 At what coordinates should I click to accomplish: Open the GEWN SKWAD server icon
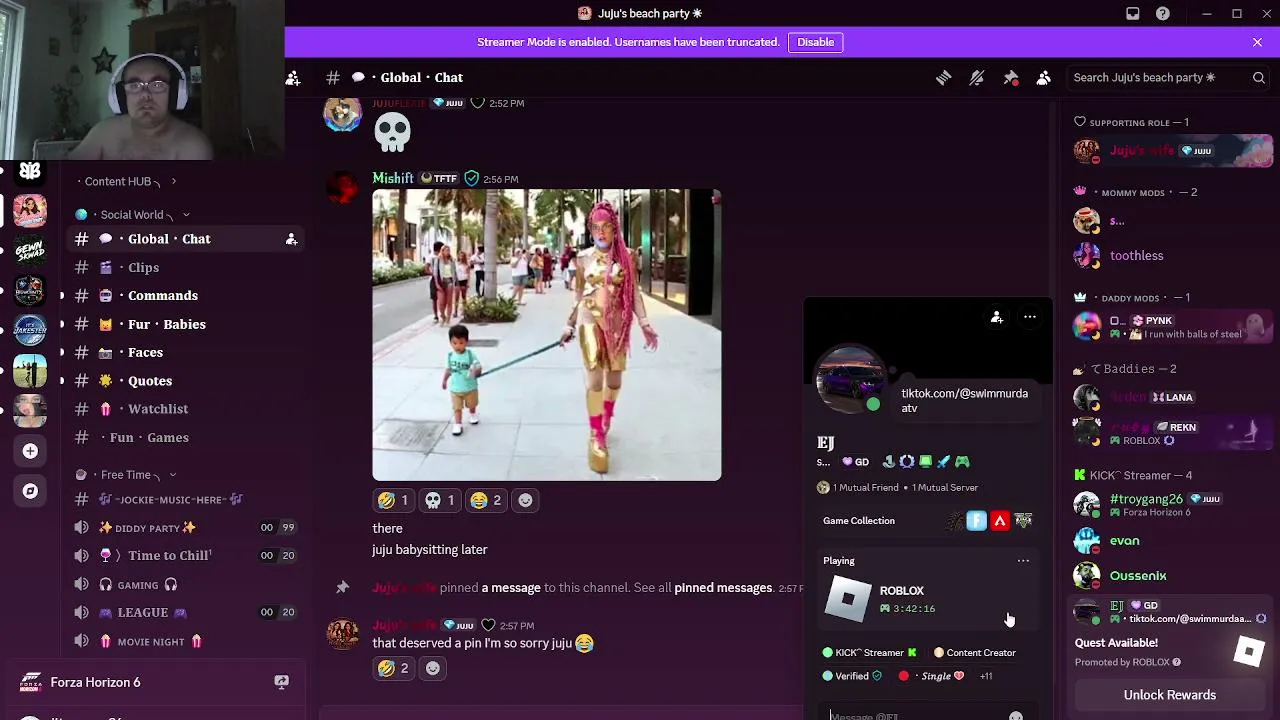(30, 250)
